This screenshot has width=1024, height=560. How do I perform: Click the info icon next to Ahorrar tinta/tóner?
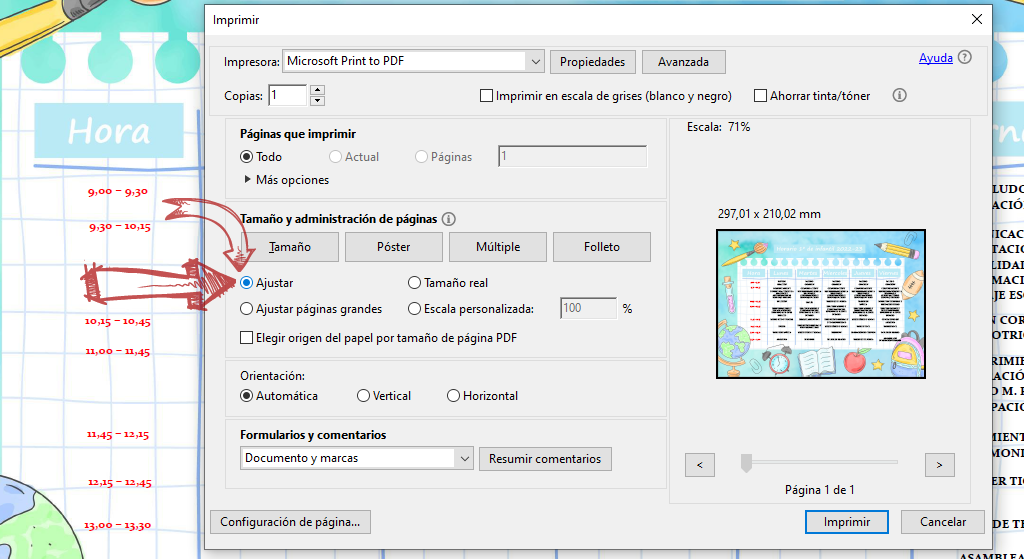(x=899, y=96)
